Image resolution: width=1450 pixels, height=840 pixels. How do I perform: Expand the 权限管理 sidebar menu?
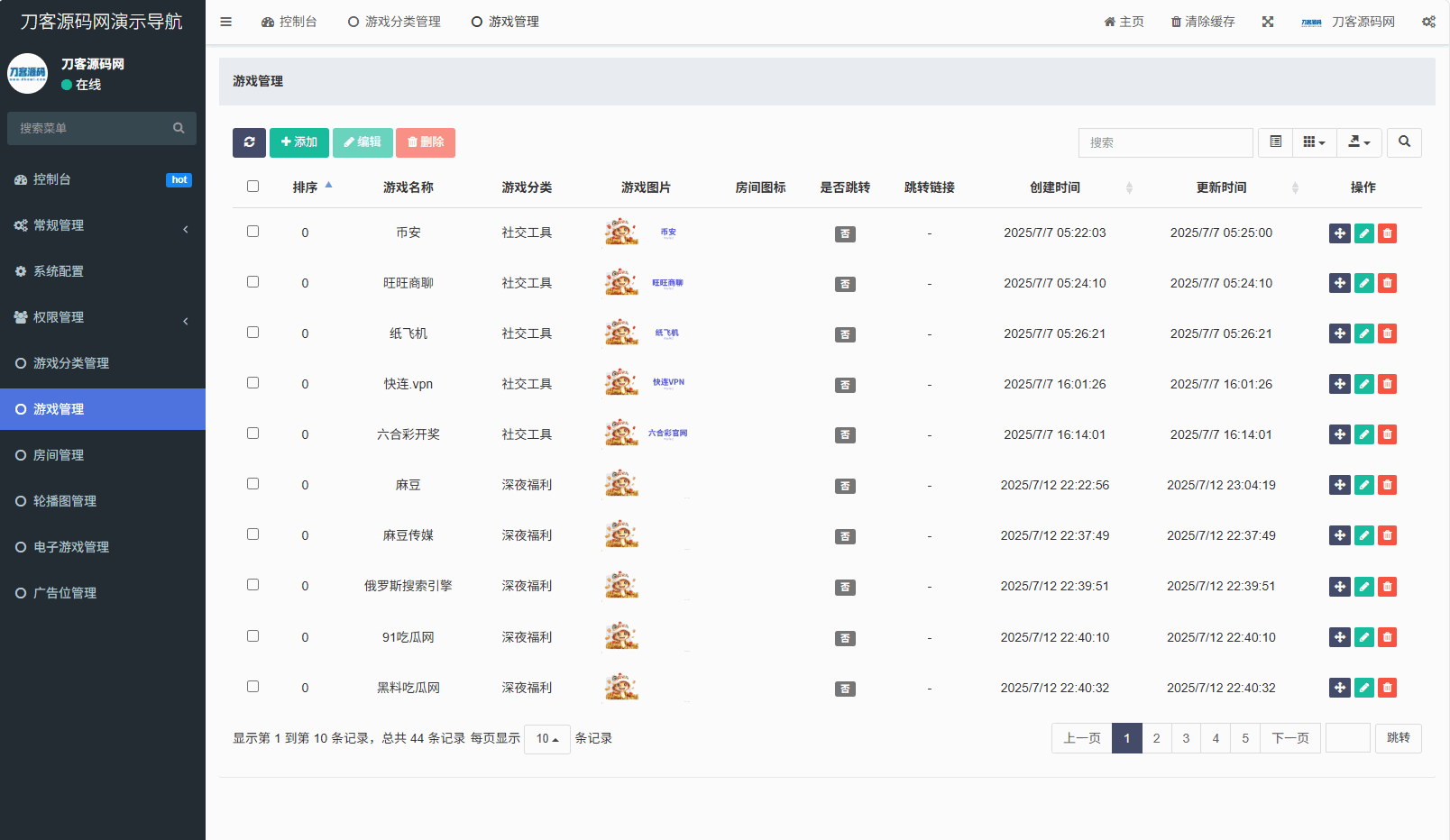click(x=103, y=317)
